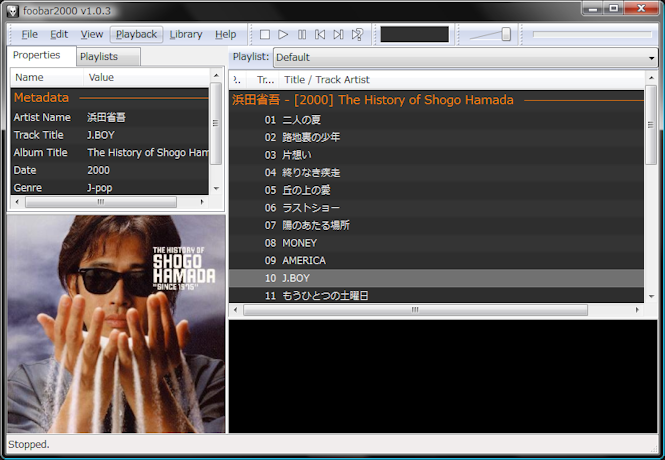Pause playback using the Pause icon
The height and width of the screenshot is (460, 665).
pyautogui.click(x=302, y=34)
